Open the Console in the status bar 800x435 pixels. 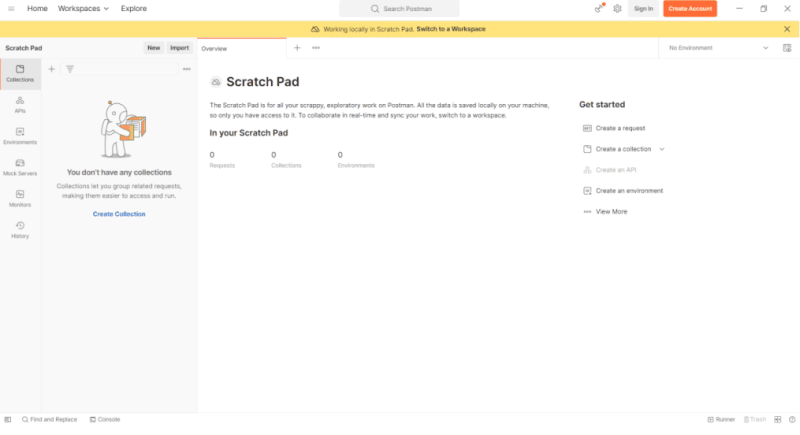104,419
